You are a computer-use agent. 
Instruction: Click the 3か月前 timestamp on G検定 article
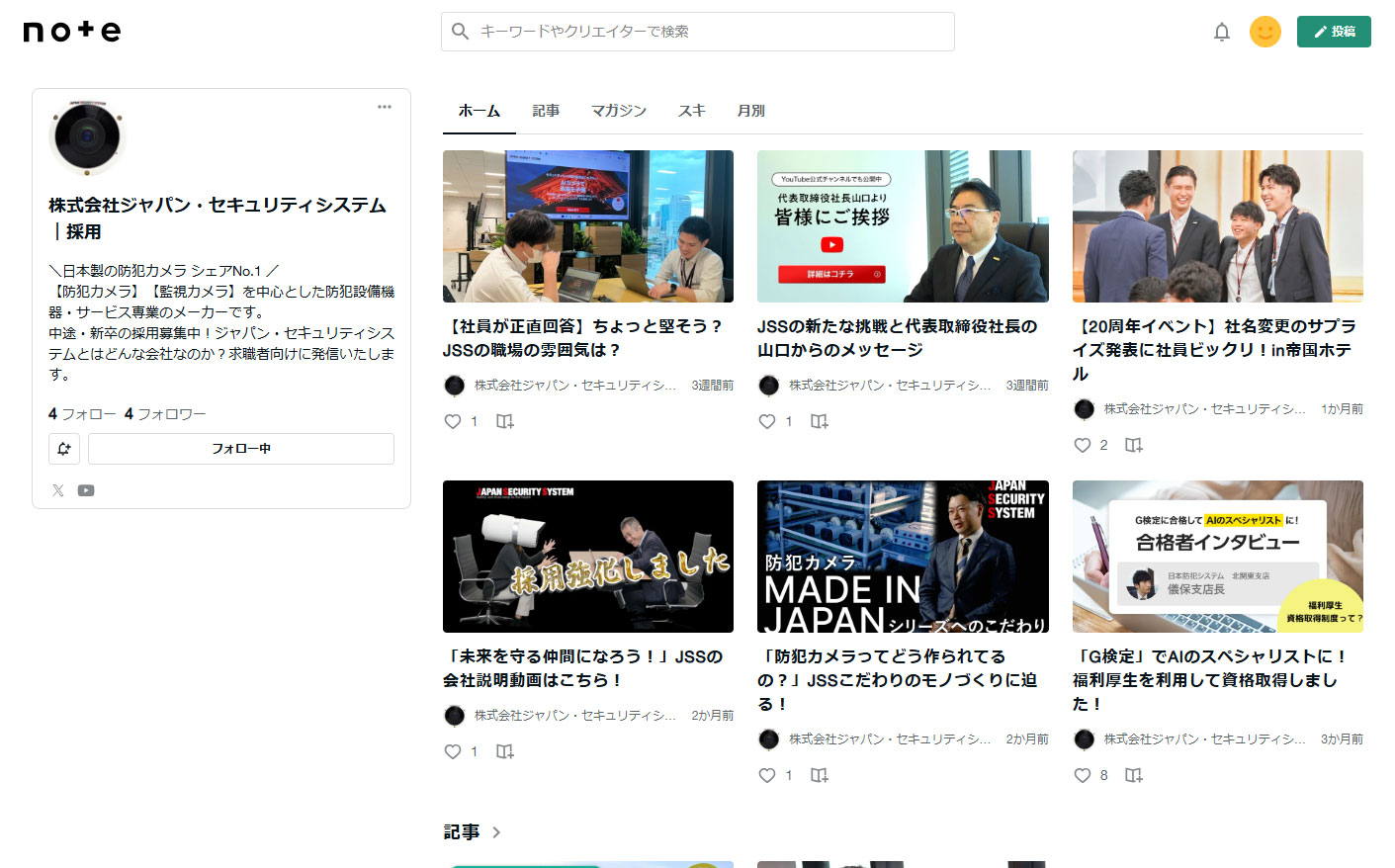pyautogui.click(x=1342, y=739)
